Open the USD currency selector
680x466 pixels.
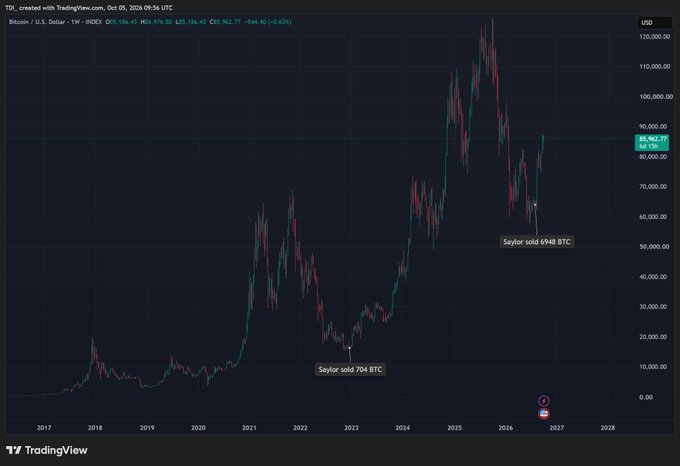click(x=654, y=23)
